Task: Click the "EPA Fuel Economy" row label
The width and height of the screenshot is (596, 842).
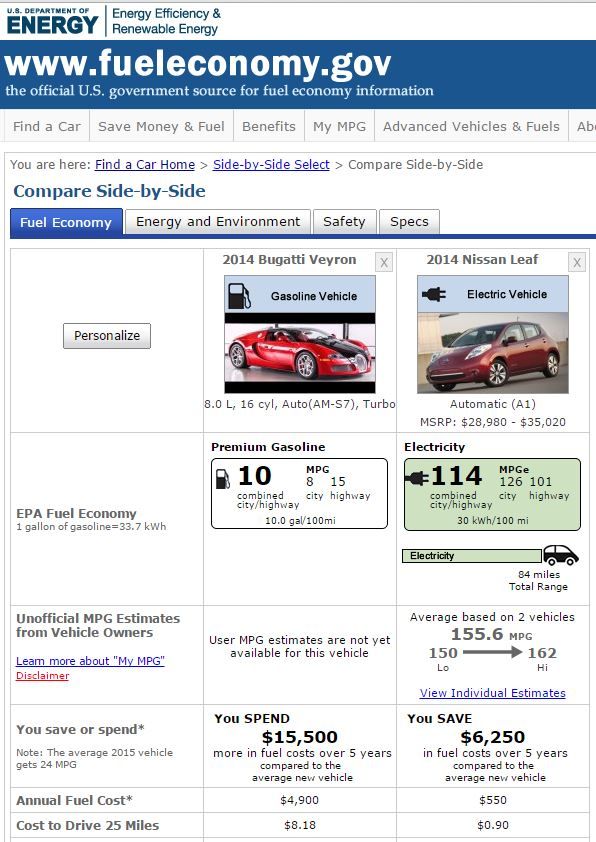Action: point(76,513)
